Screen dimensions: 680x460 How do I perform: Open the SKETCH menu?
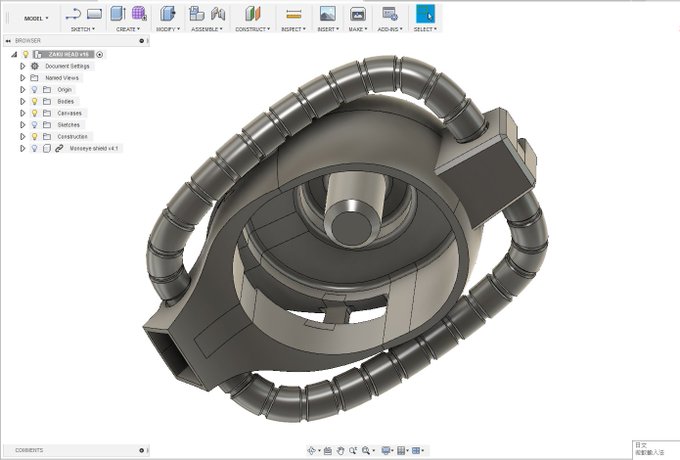point(83,29)
